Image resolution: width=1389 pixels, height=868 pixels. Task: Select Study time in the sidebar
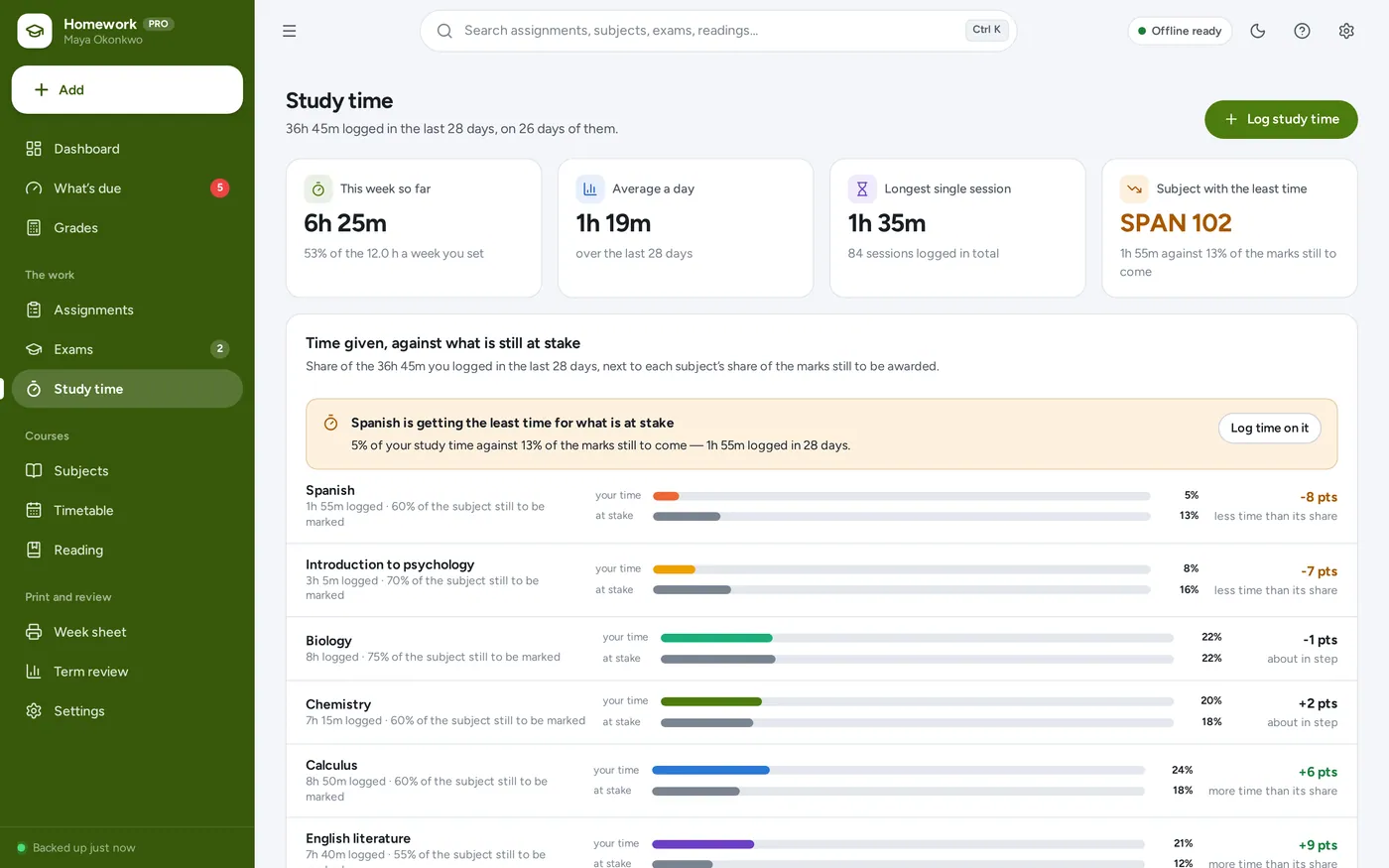127,389
